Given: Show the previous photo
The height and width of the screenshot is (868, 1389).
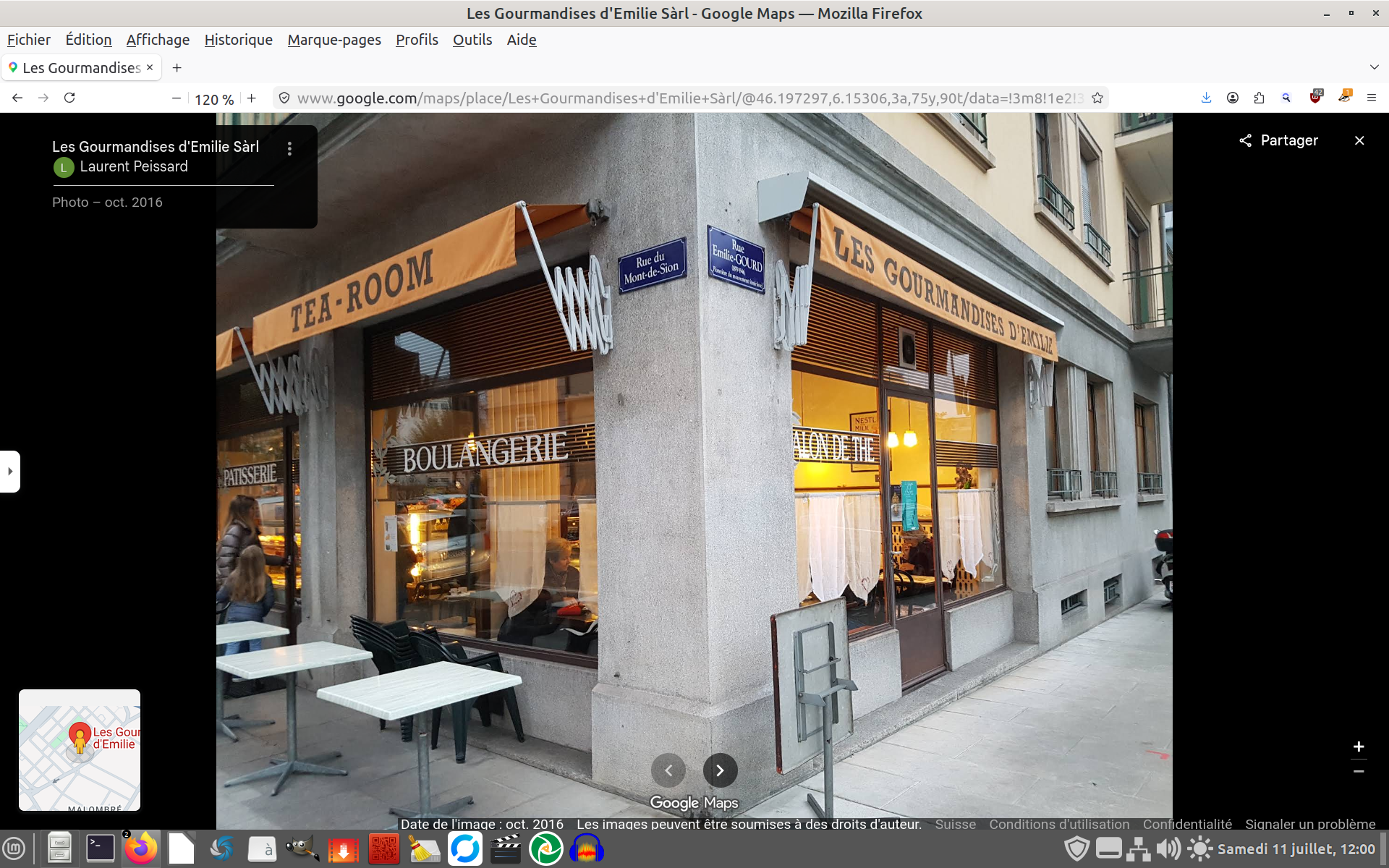Looking at the screenshot, I should coord(668,770).
